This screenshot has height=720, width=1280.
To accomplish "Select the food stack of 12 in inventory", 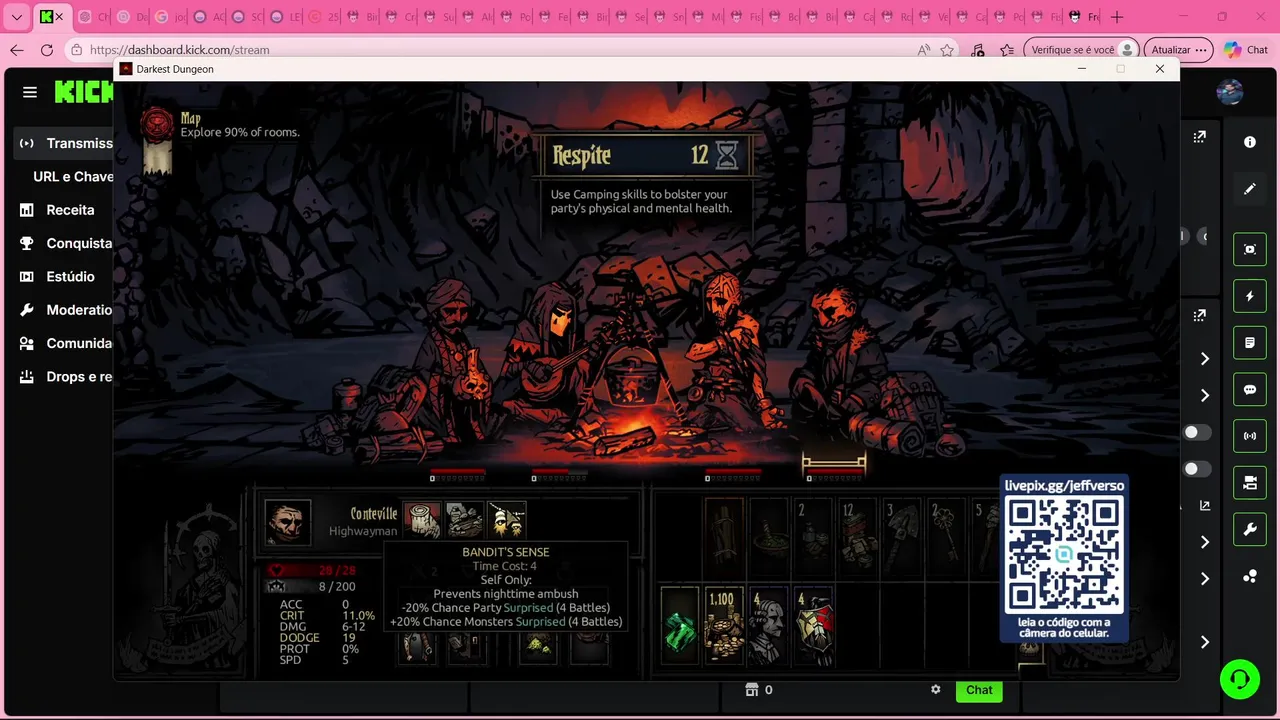I will click(x=857, y=538).
